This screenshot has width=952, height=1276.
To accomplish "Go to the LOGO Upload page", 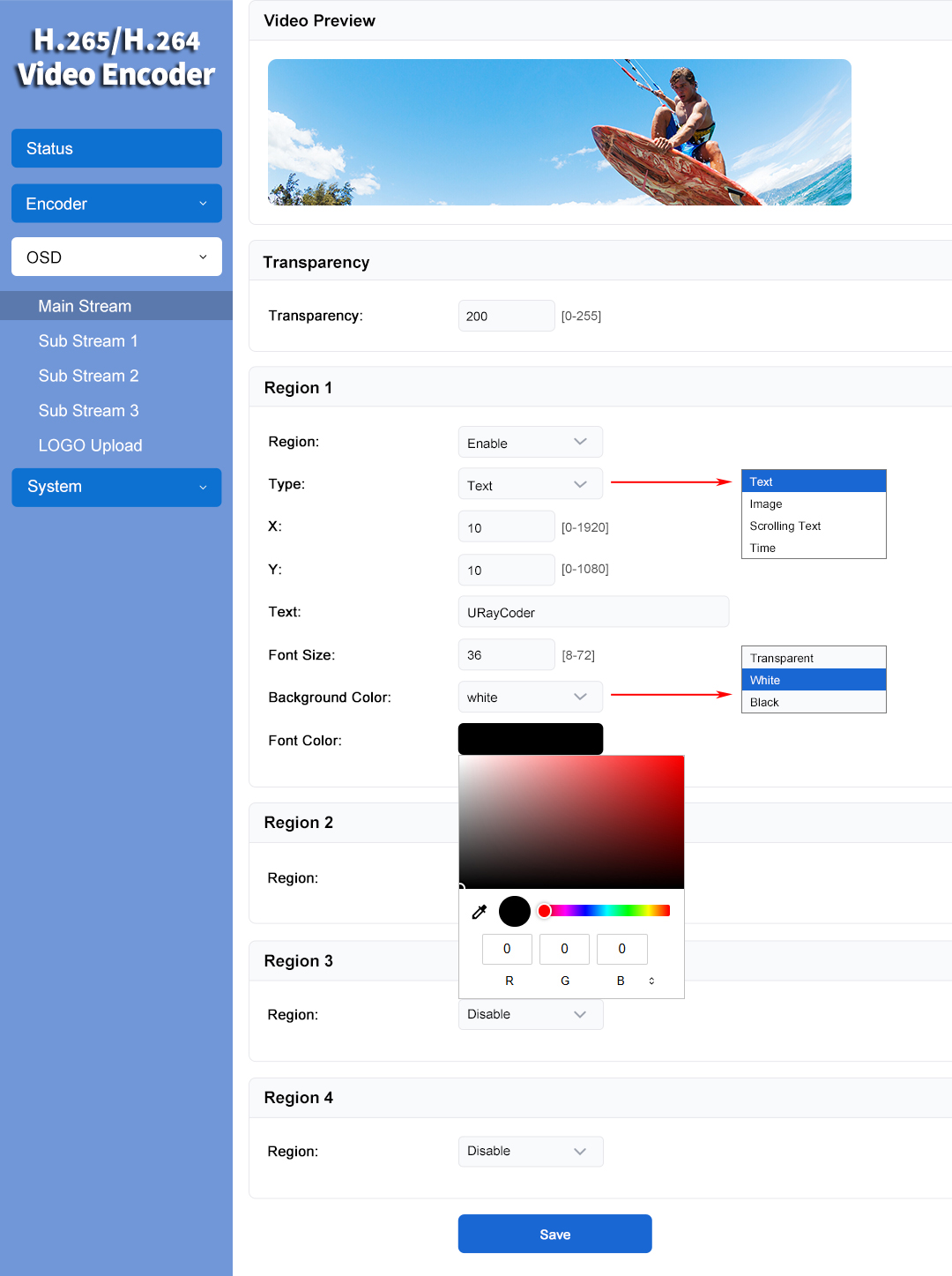I will click(90, 445).
